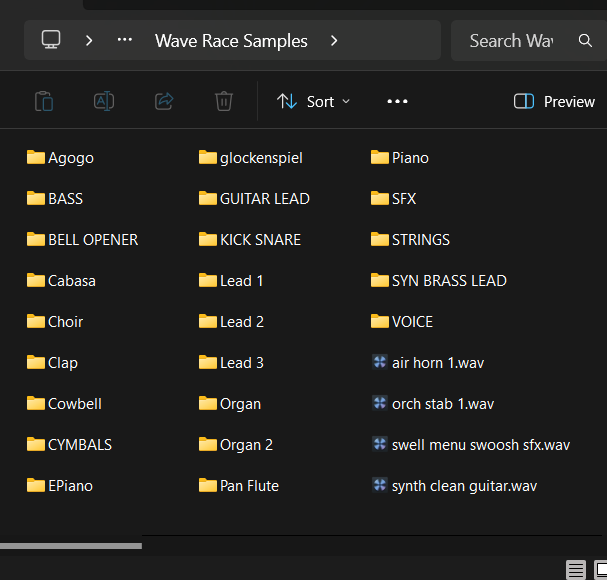Select the air horn 1.wav file

pyautogui.click(x=428, y=363)
